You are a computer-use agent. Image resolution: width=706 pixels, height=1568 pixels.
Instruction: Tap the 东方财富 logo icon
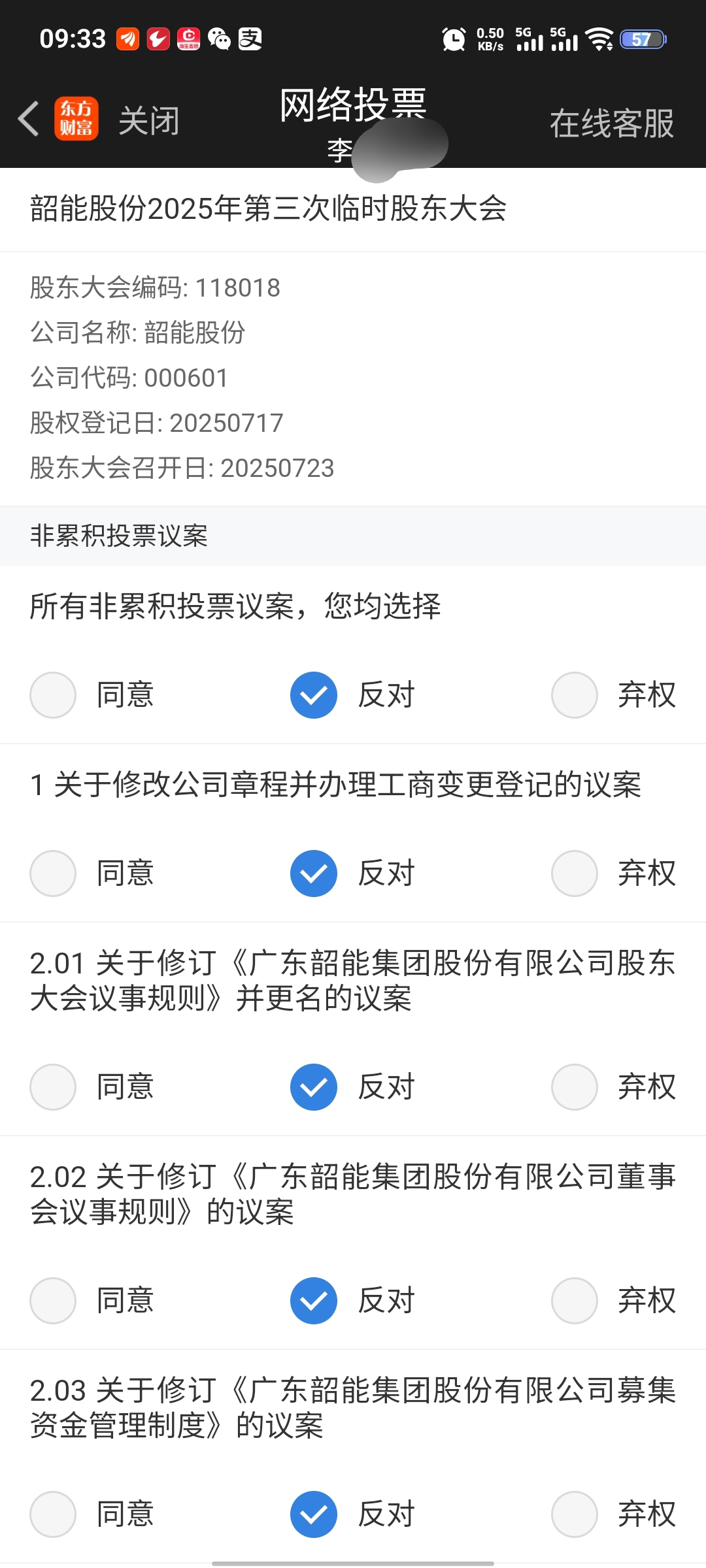[x=76, y=119]
